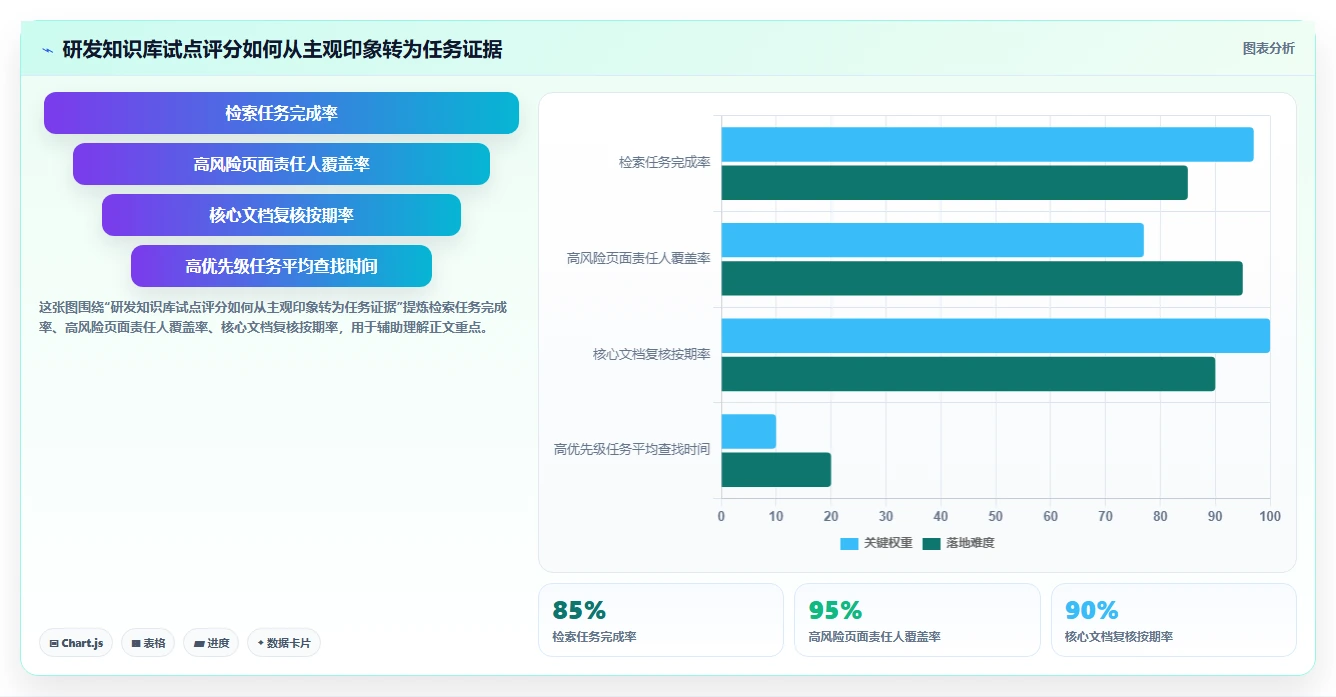Click the green bar for 高优先级任务平均查找时间

point(776,469)
